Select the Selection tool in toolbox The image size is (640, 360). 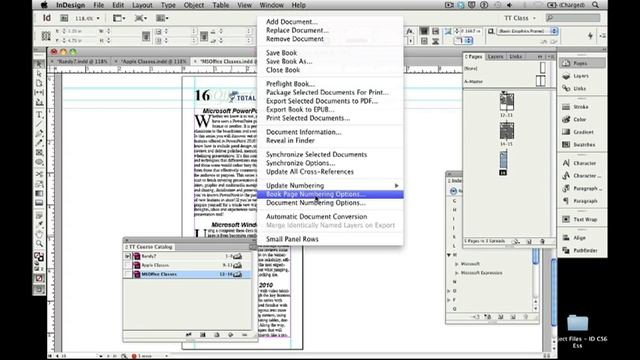(39, 64)
